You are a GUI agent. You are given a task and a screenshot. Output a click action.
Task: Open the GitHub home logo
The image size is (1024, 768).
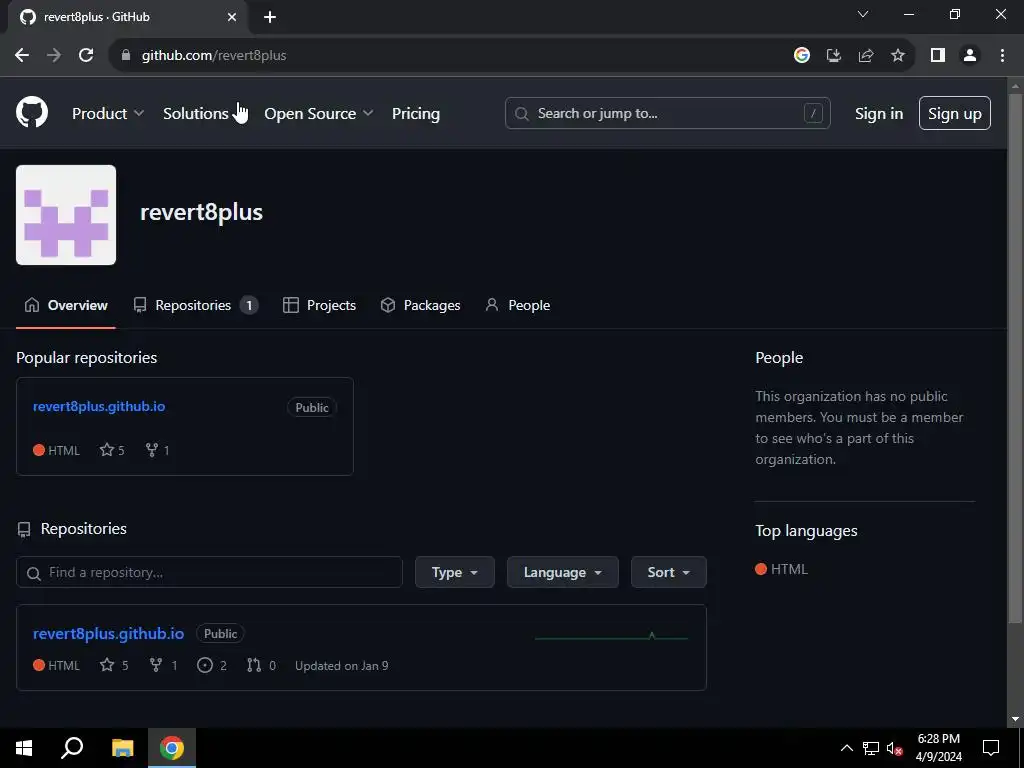[32, 112]
